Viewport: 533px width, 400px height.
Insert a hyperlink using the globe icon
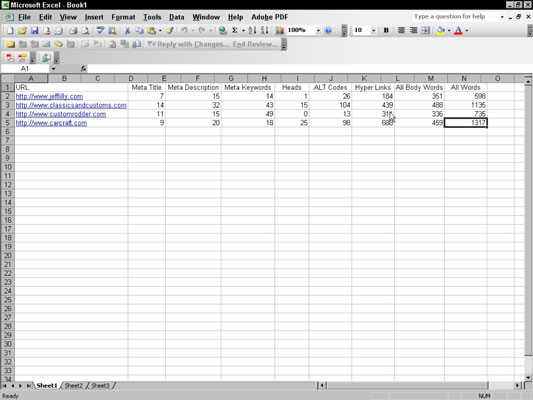pyautogui.click(x=223, y=31)
